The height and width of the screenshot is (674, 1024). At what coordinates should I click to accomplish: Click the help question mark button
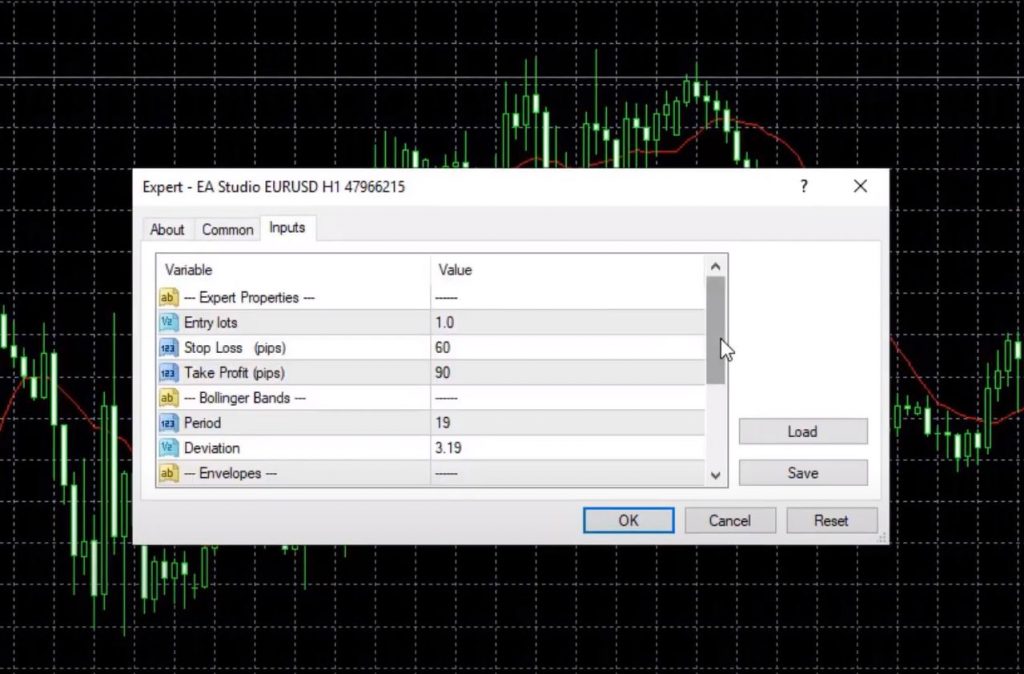[x=804, y=186]
